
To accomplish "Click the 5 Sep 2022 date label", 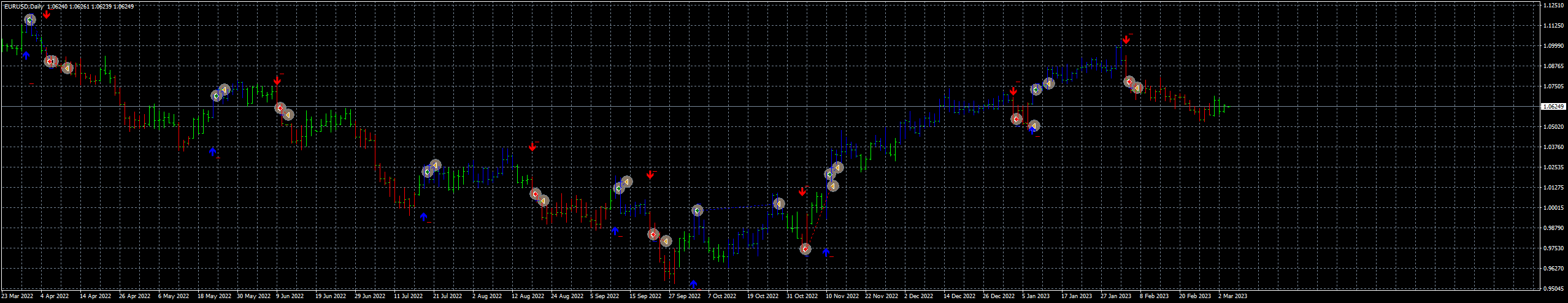I will tap(605, 296).
